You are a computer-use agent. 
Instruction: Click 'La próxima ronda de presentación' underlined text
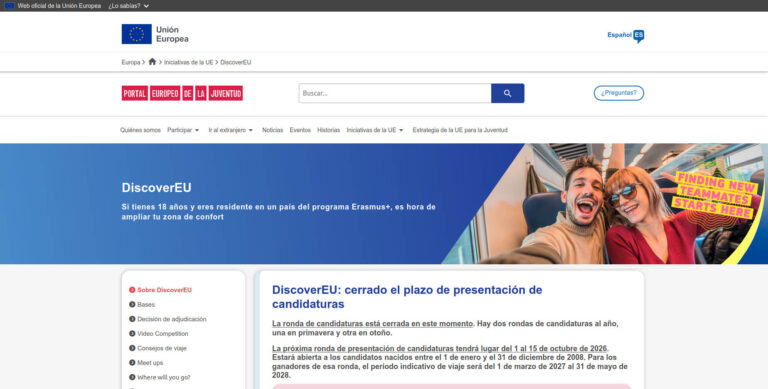coord(440,348)
